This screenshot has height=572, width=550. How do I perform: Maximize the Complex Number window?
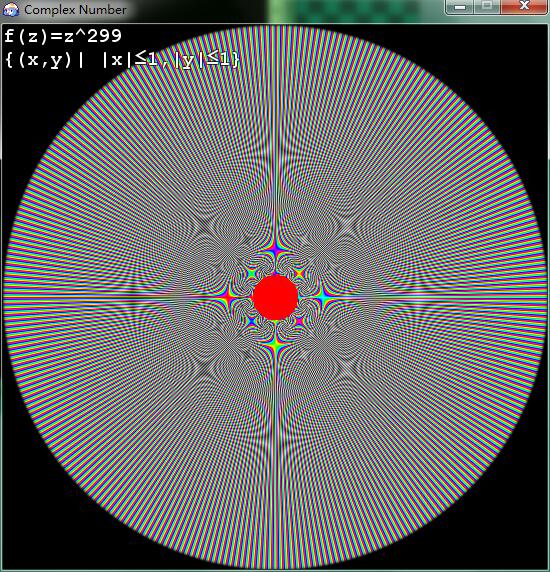tap(487, 7)
